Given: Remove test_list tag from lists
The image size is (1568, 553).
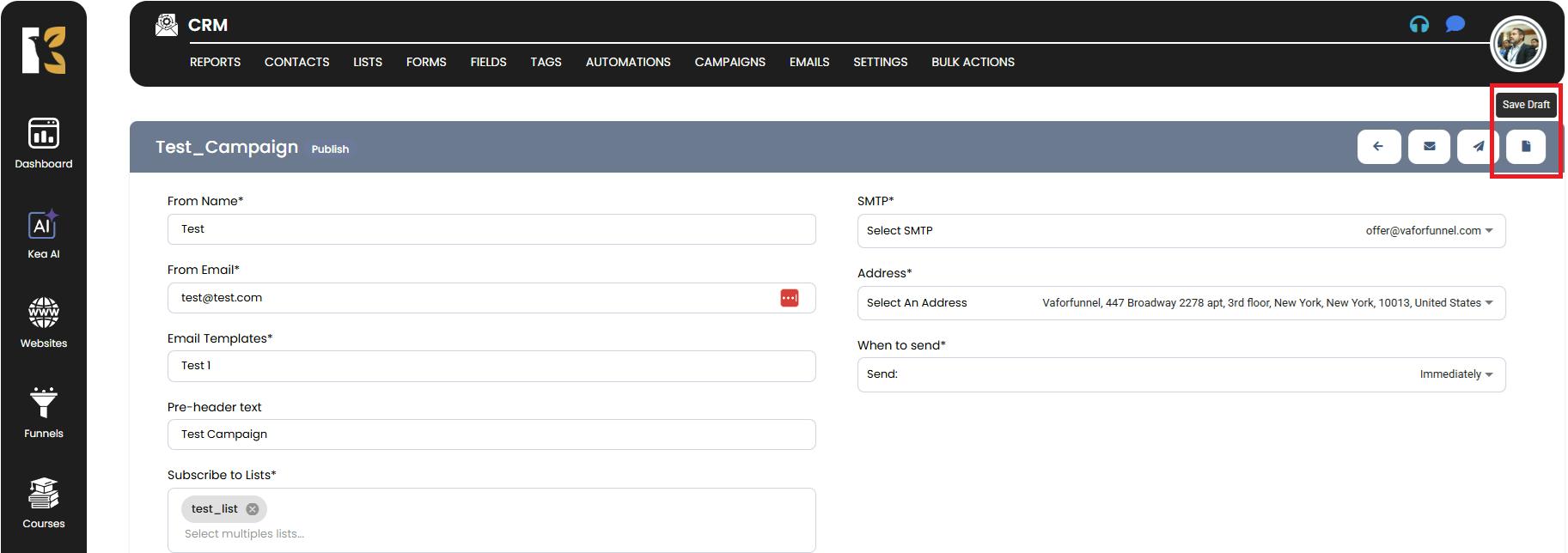Looking at the screenshot, I should pos(252,509).
